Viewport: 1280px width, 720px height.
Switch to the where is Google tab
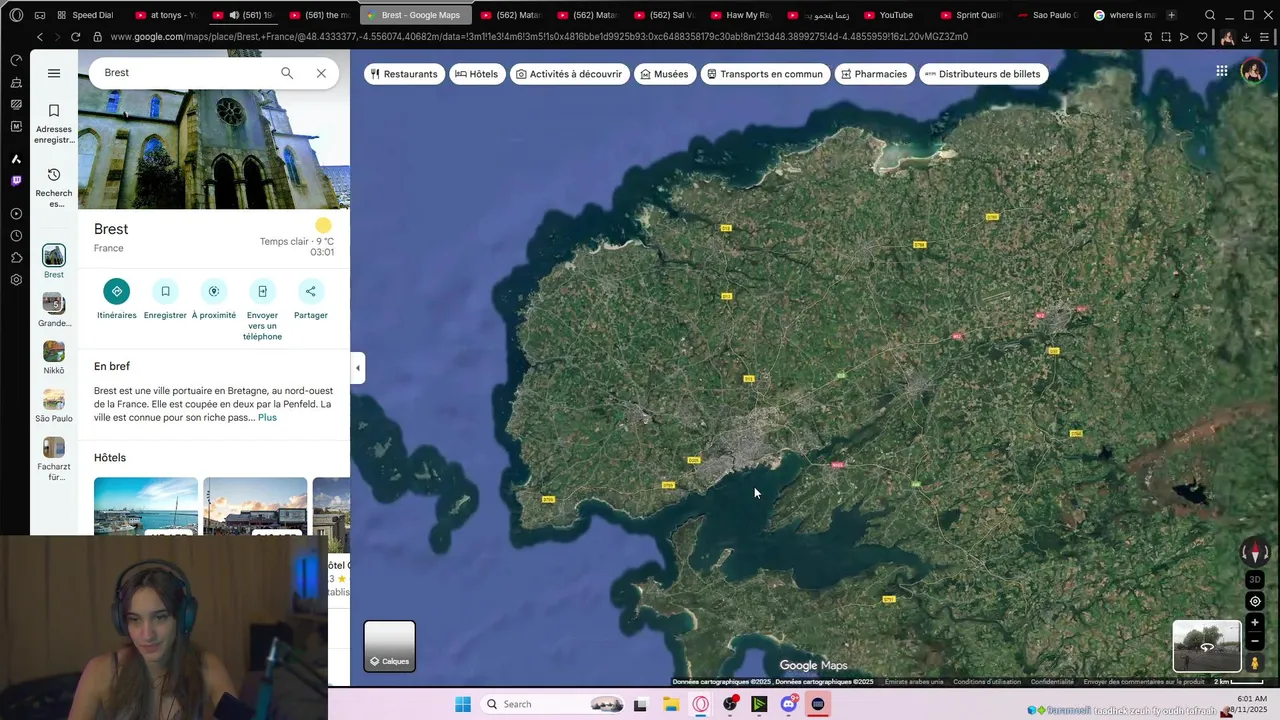[1124, 15]
